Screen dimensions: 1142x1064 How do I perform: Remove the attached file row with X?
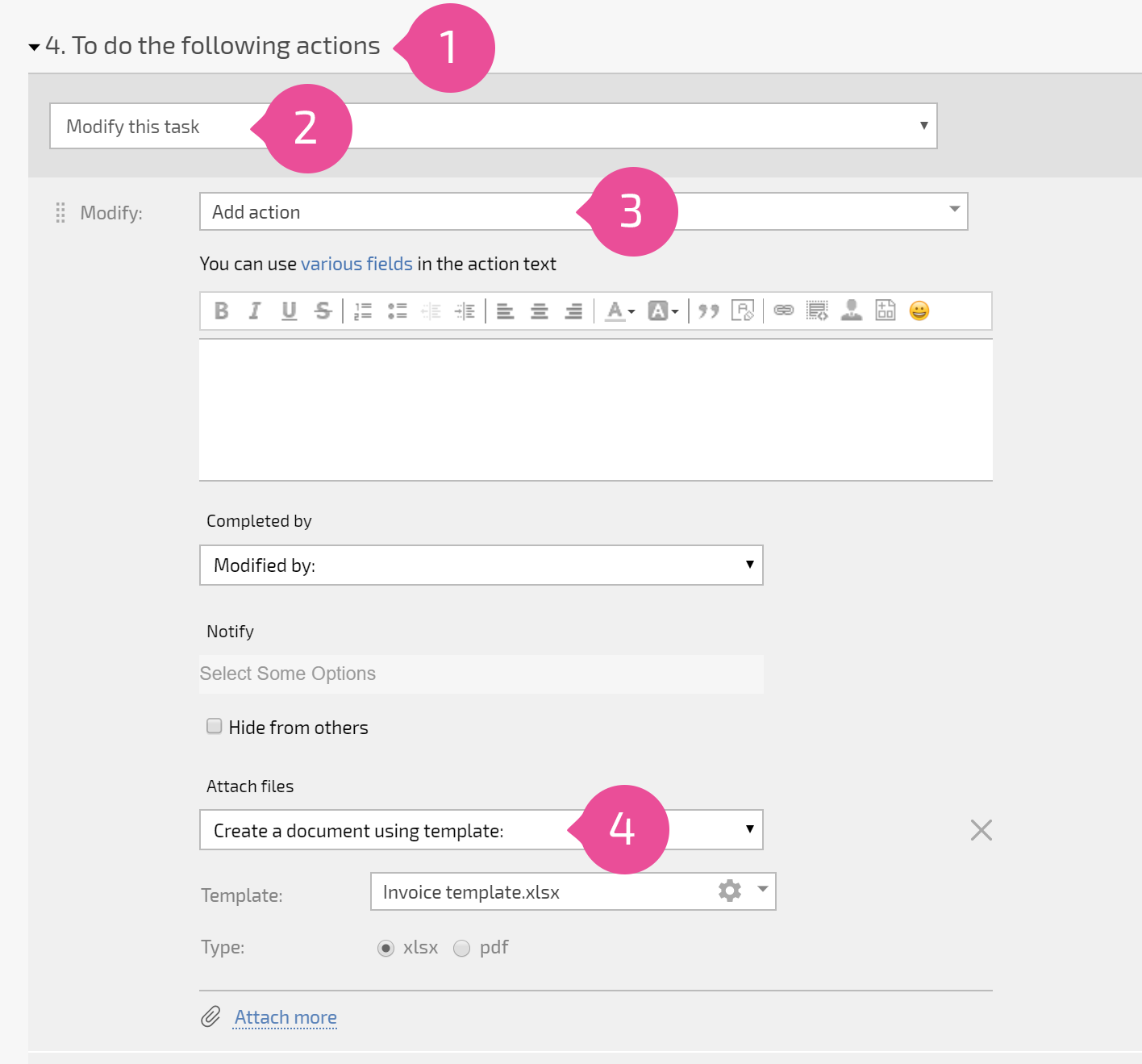982,830
